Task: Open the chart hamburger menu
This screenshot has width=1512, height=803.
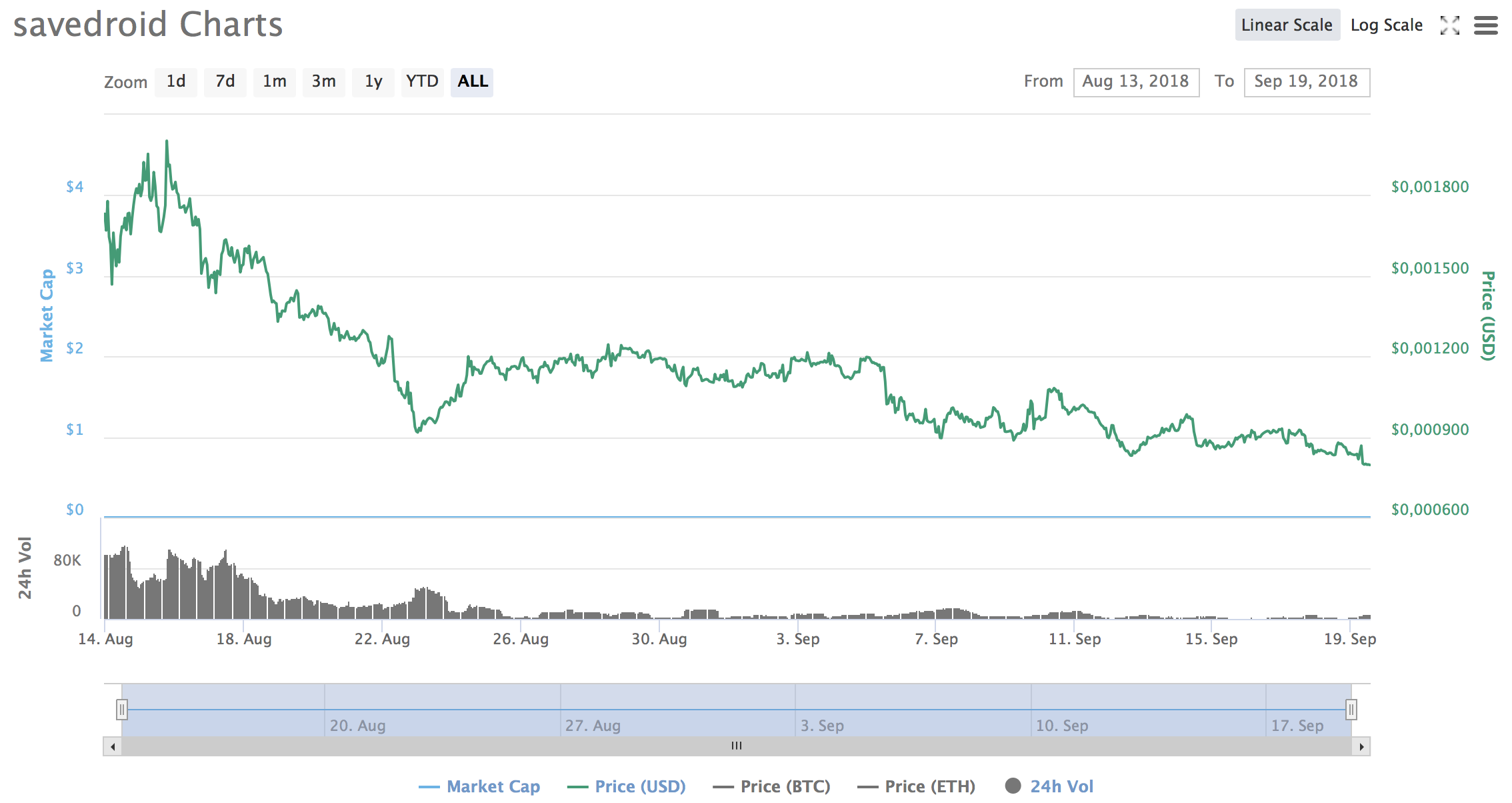Action: 1485,25
